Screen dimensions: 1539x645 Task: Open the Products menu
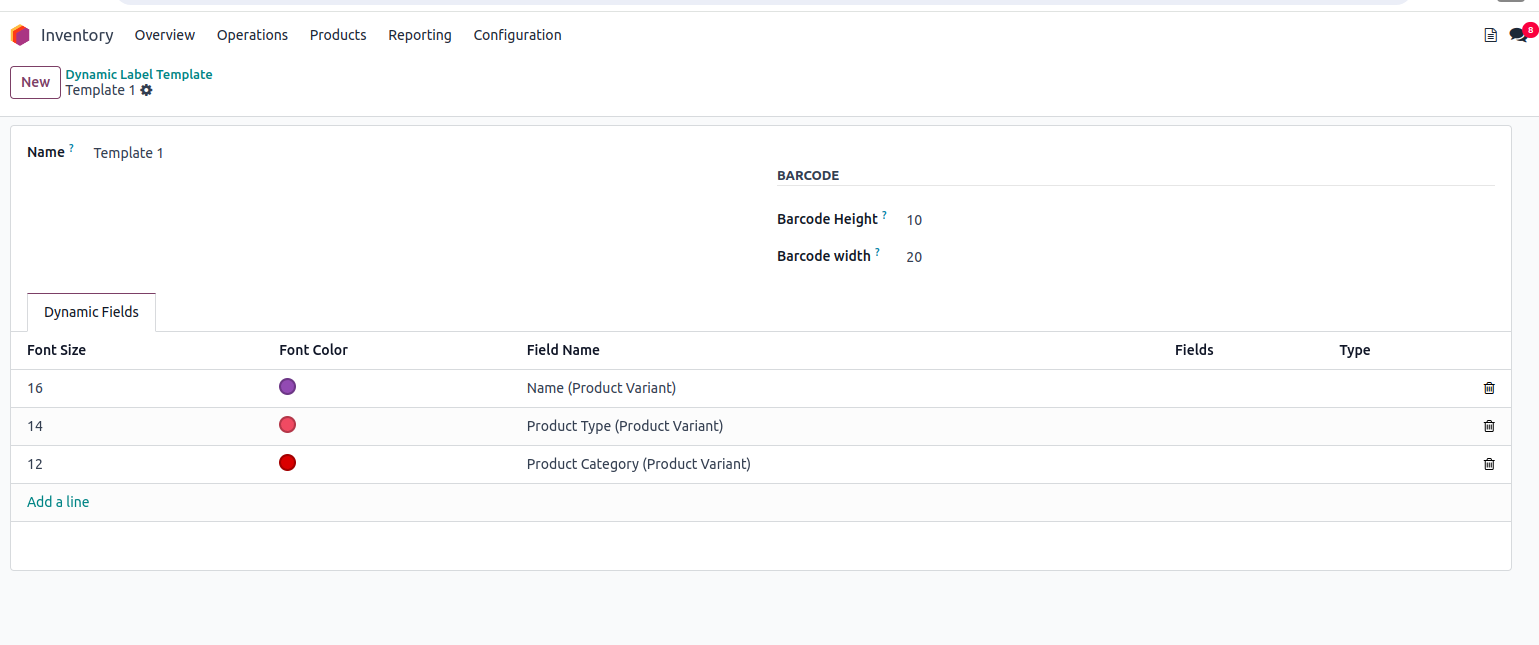point(338,35)
